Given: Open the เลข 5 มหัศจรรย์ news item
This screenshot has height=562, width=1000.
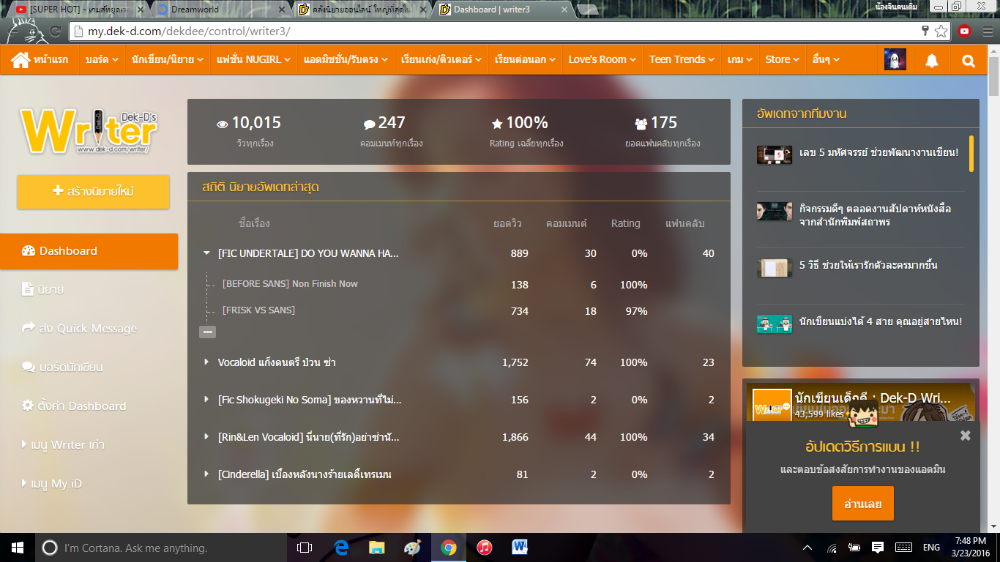Looking at the screenshot, I should (878, 152).
